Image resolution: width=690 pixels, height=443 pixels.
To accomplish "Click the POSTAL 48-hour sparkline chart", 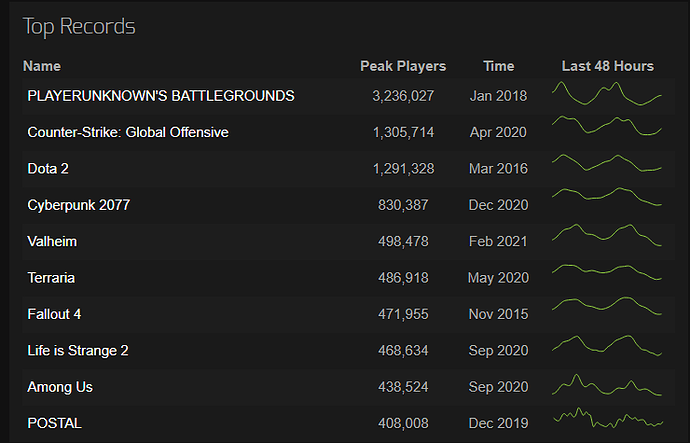I will [x=608, y=418].
